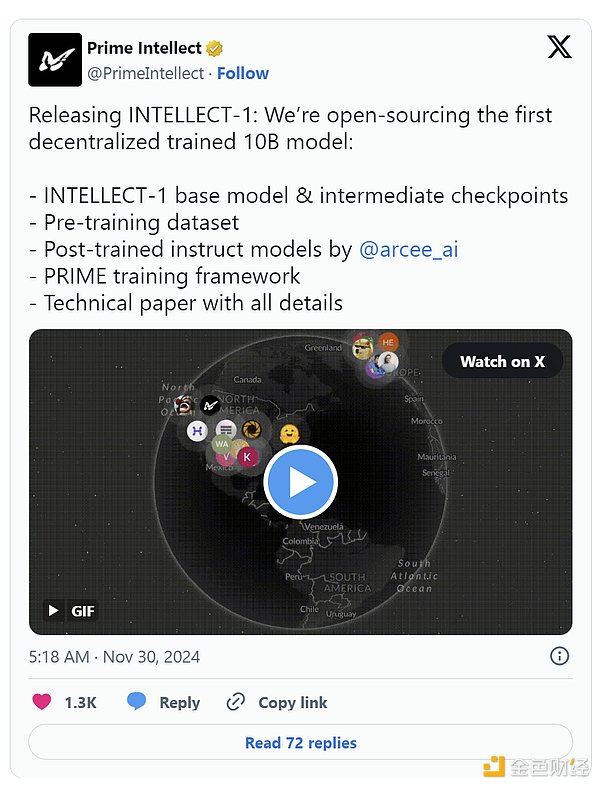The height and width of the screenshot is (788, 600).
Task: Open the Read 72 replies button
Action: 300,743
